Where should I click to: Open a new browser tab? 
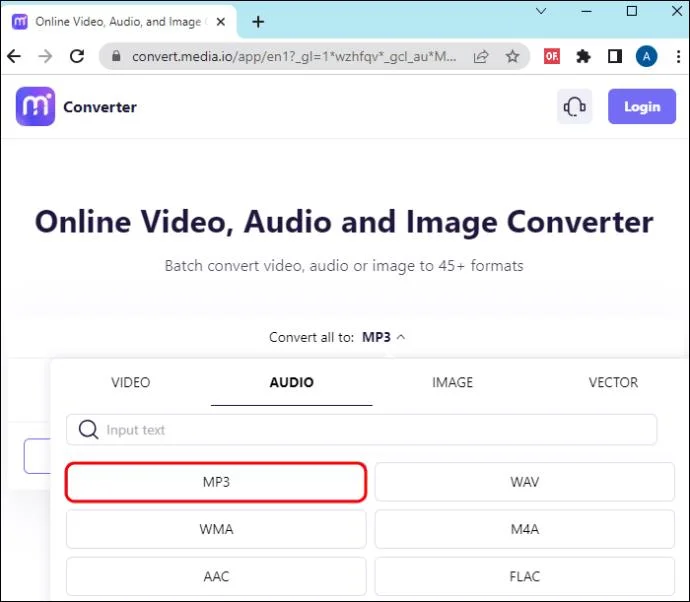click(x=258, y=22)
